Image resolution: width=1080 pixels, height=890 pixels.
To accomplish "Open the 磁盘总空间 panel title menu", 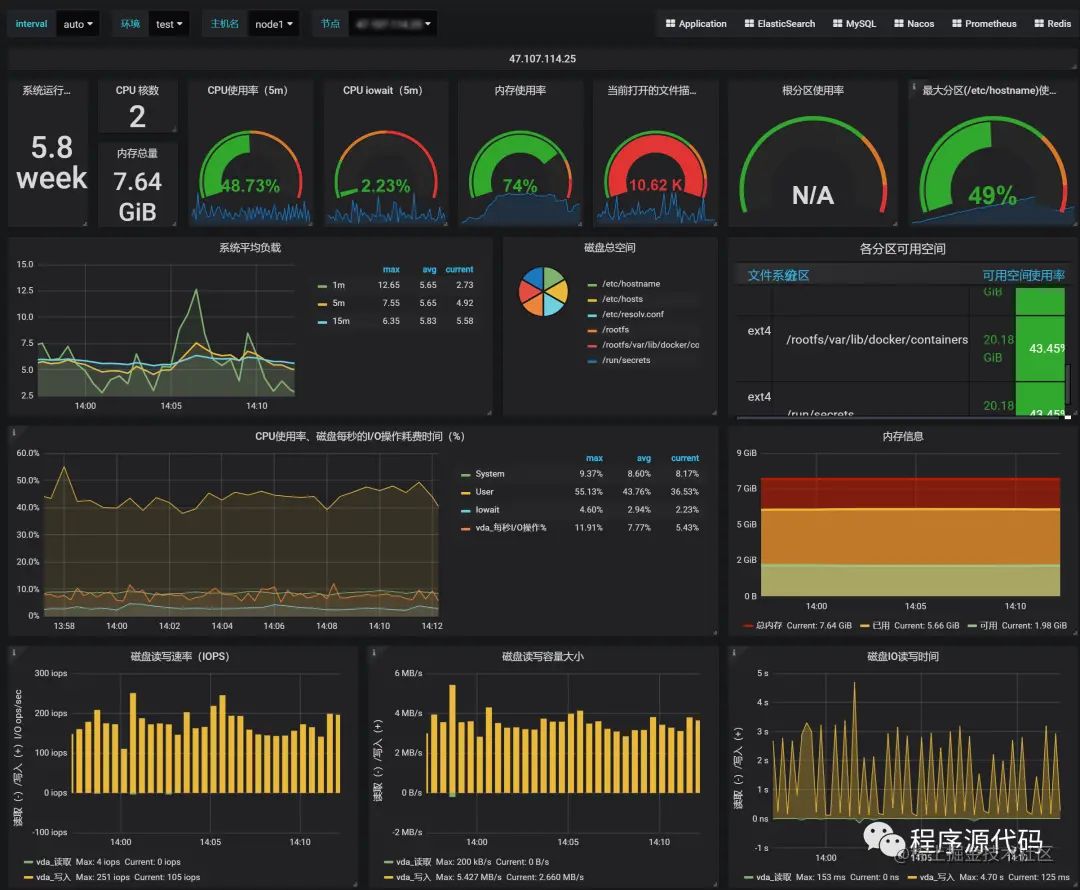I will click(610, 248).
